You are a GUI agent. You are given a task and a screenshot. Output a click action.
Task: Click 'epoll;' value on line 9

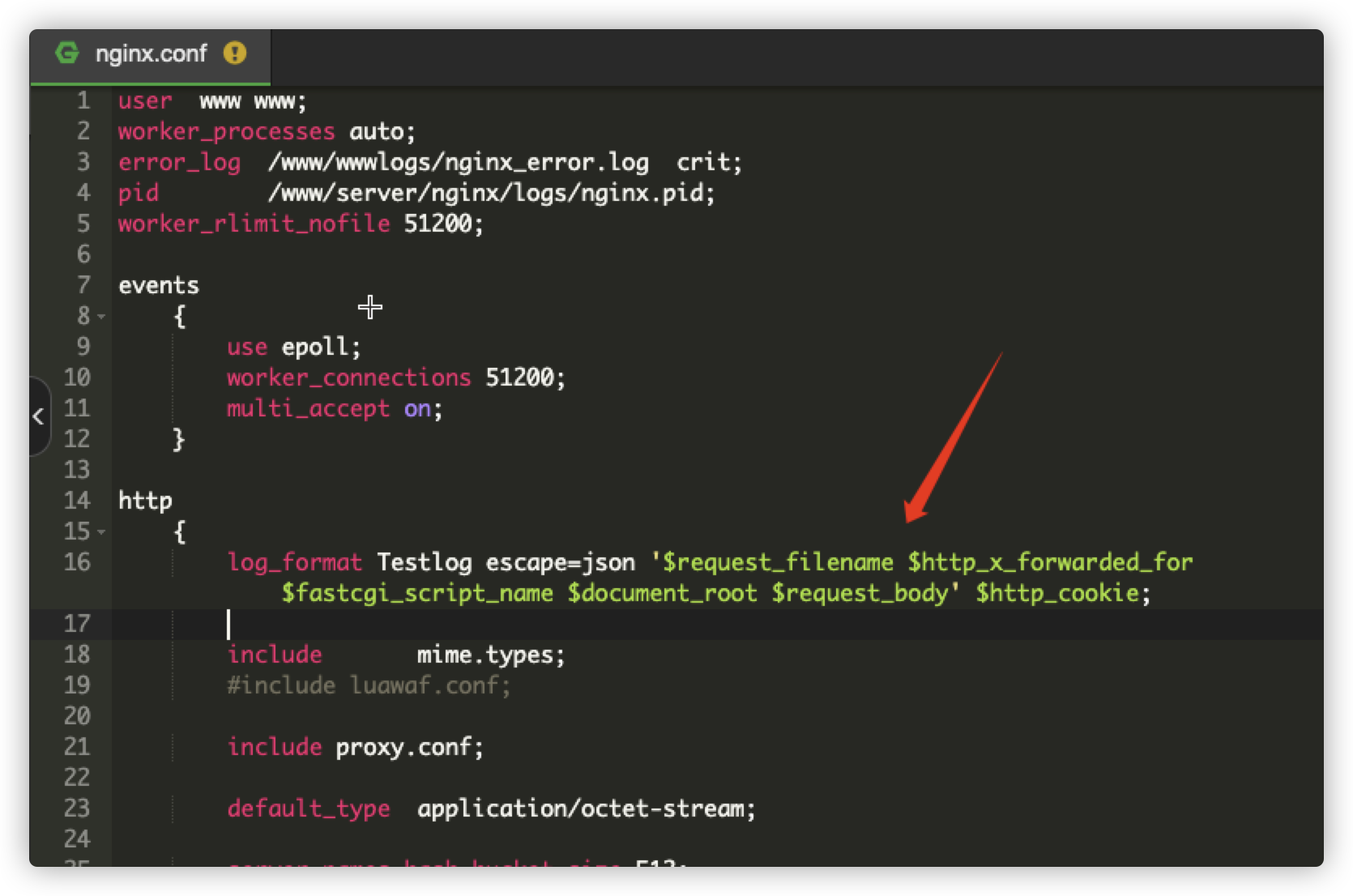(321, 347)
